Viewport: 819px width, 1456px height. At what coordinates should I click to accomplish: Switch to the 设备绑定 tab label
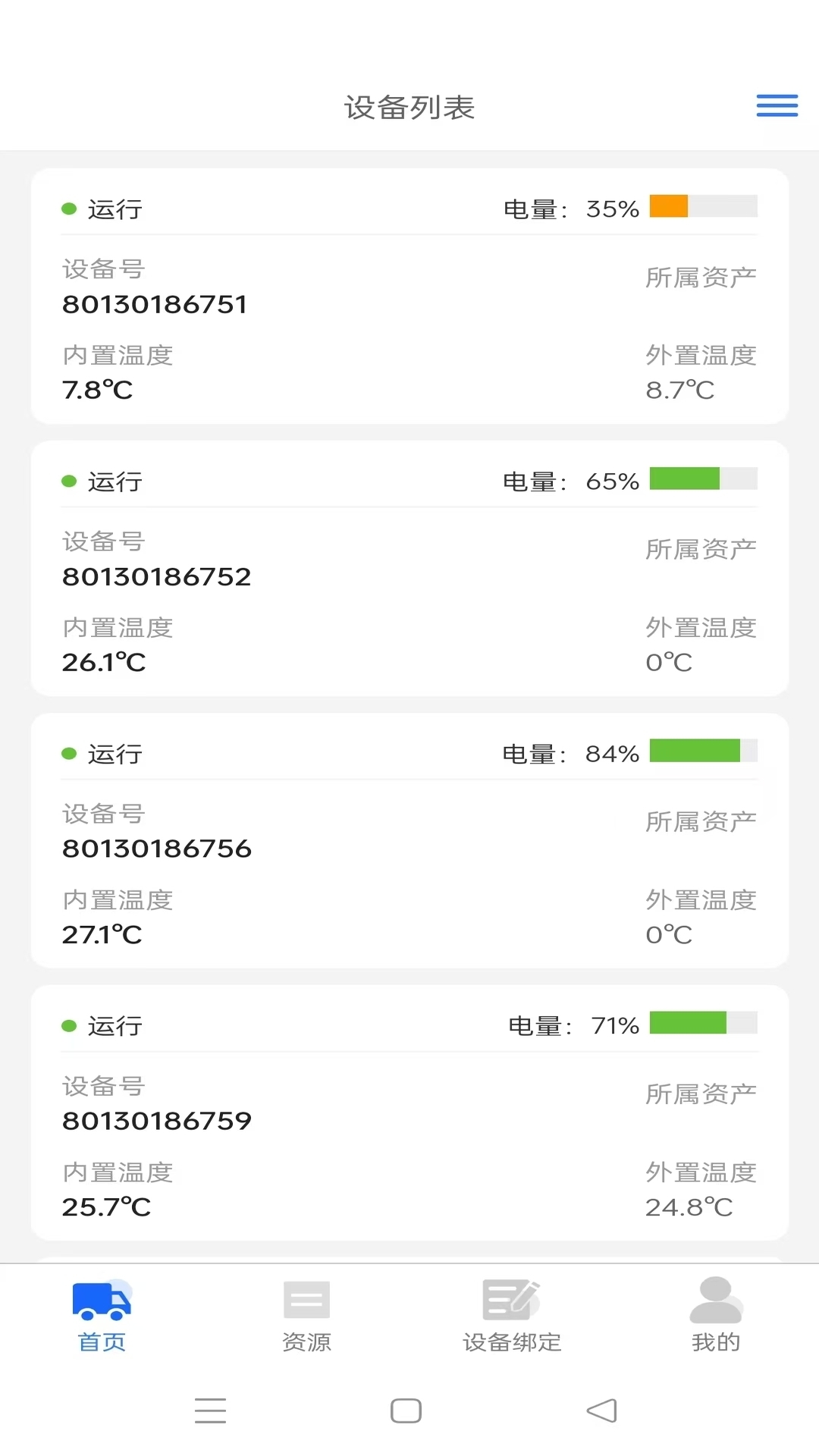tap(512, 1342)
